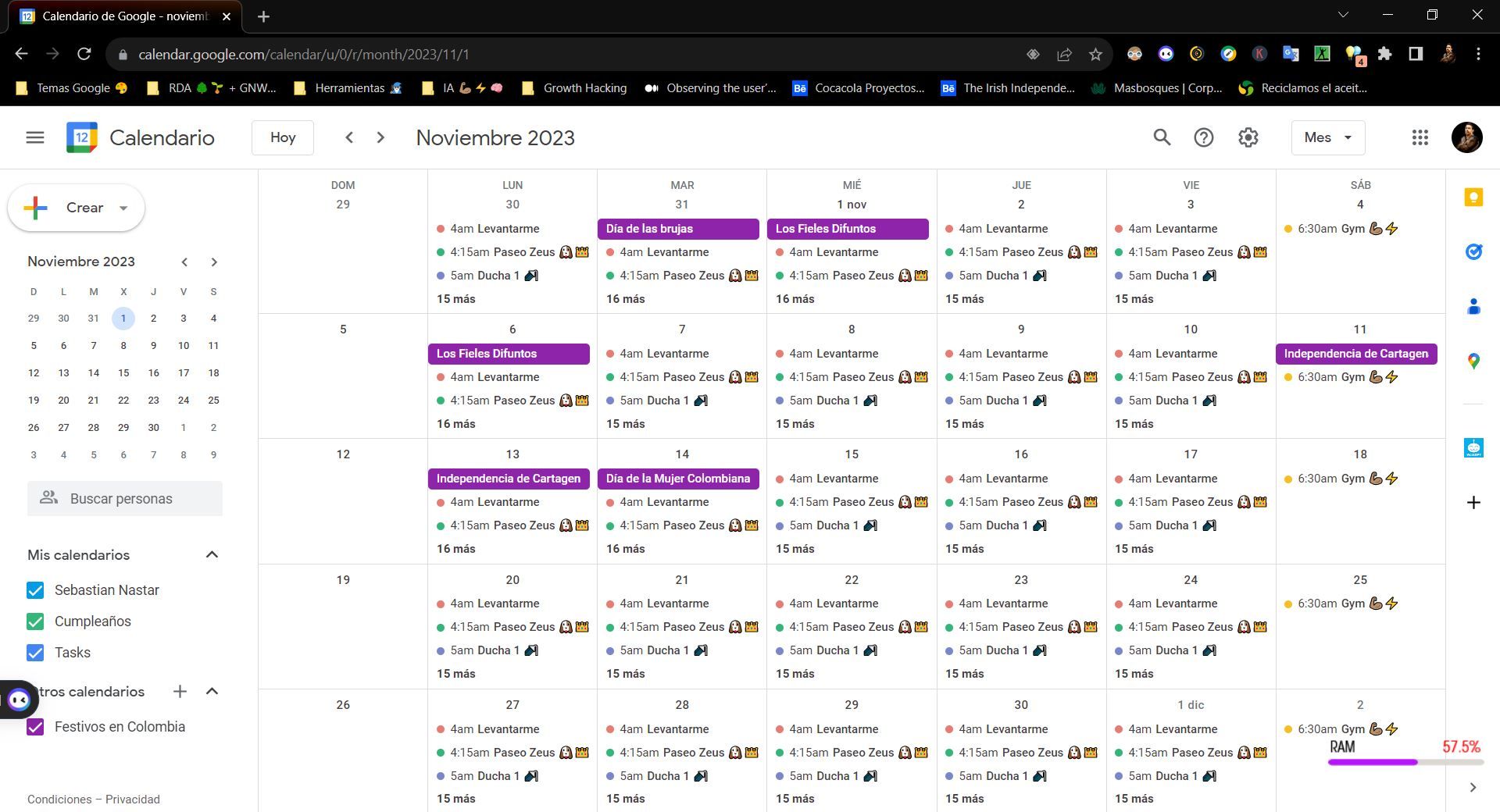
Task: Open the Mes view dropdown
Action: tap(1328, 137)
